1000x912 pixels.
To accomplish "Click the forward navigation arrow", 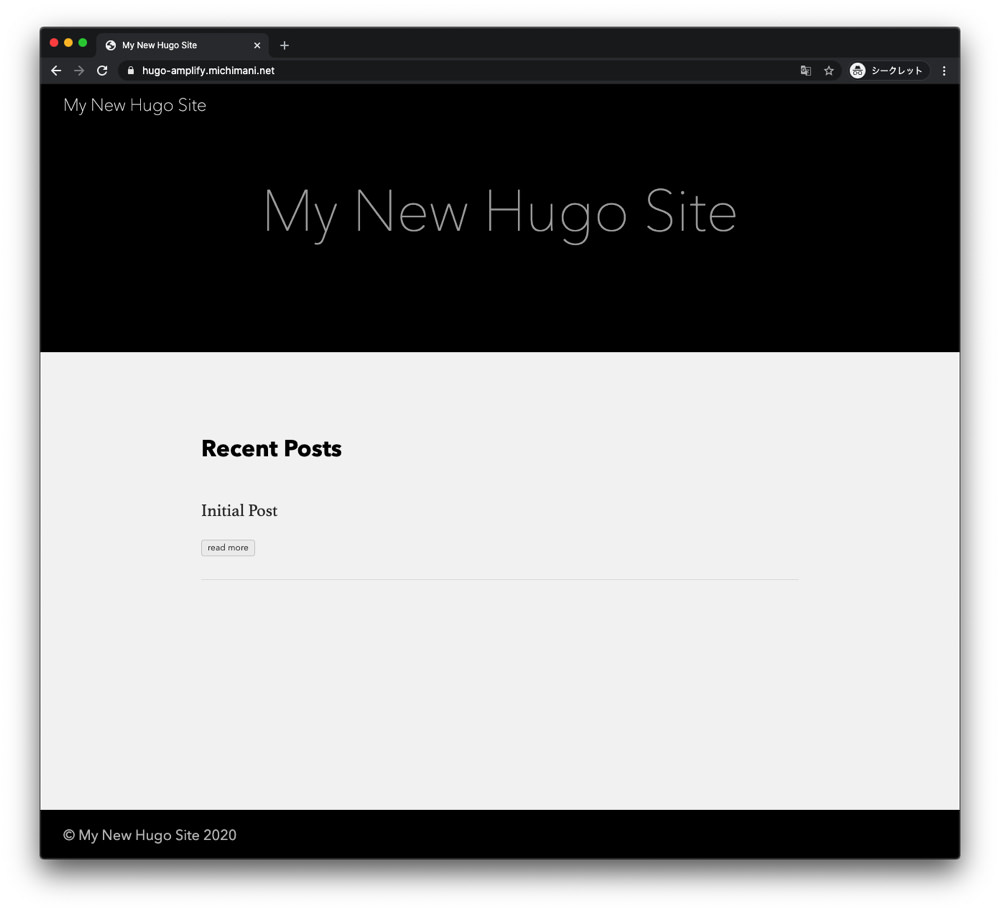I will 79,71.
